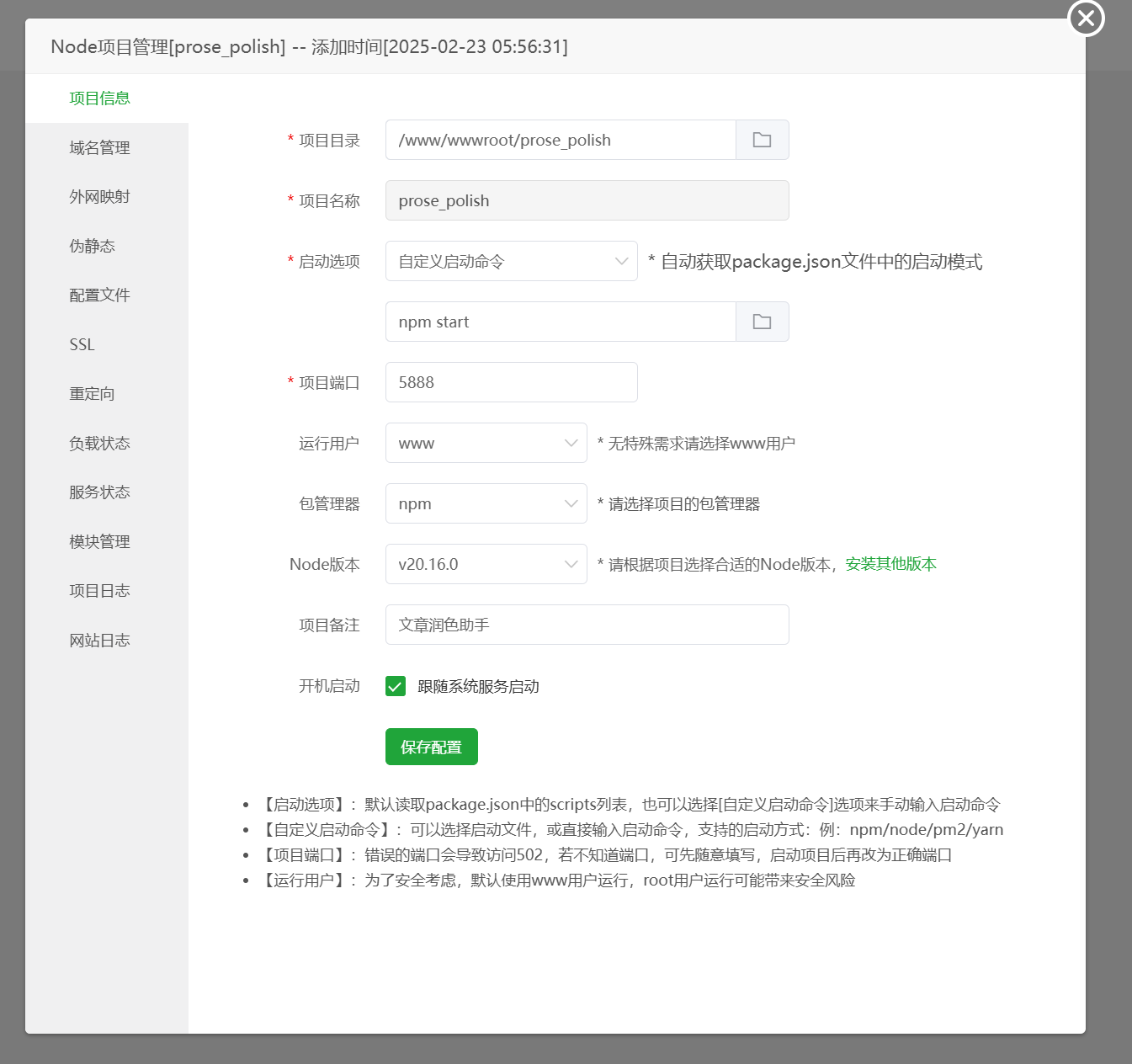1132x1064 pixels.
Task: Switch to the 域名管理 tab
Action: tap(99, 147)
